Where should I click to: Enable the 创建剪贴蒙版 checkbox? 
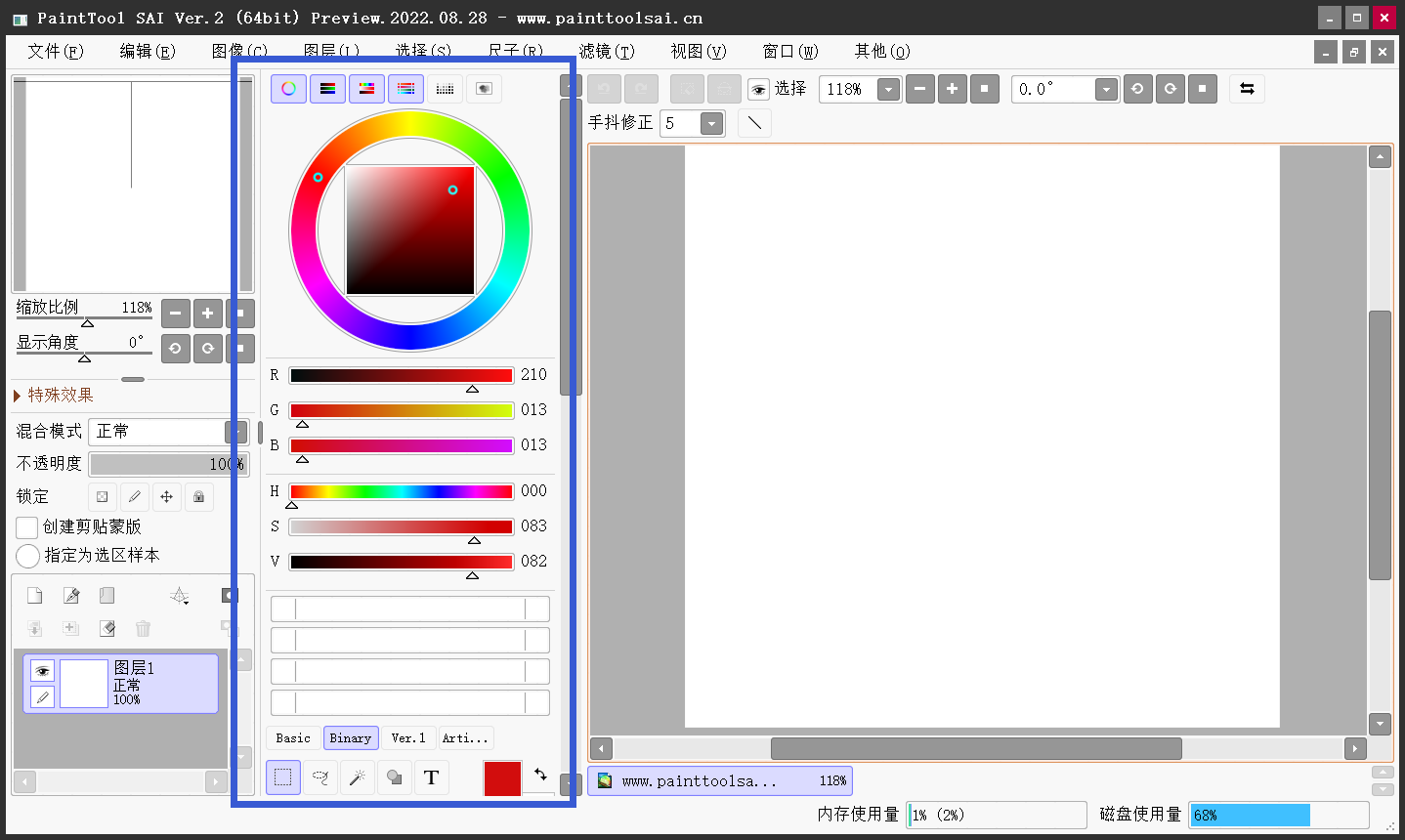coord(27,527)
